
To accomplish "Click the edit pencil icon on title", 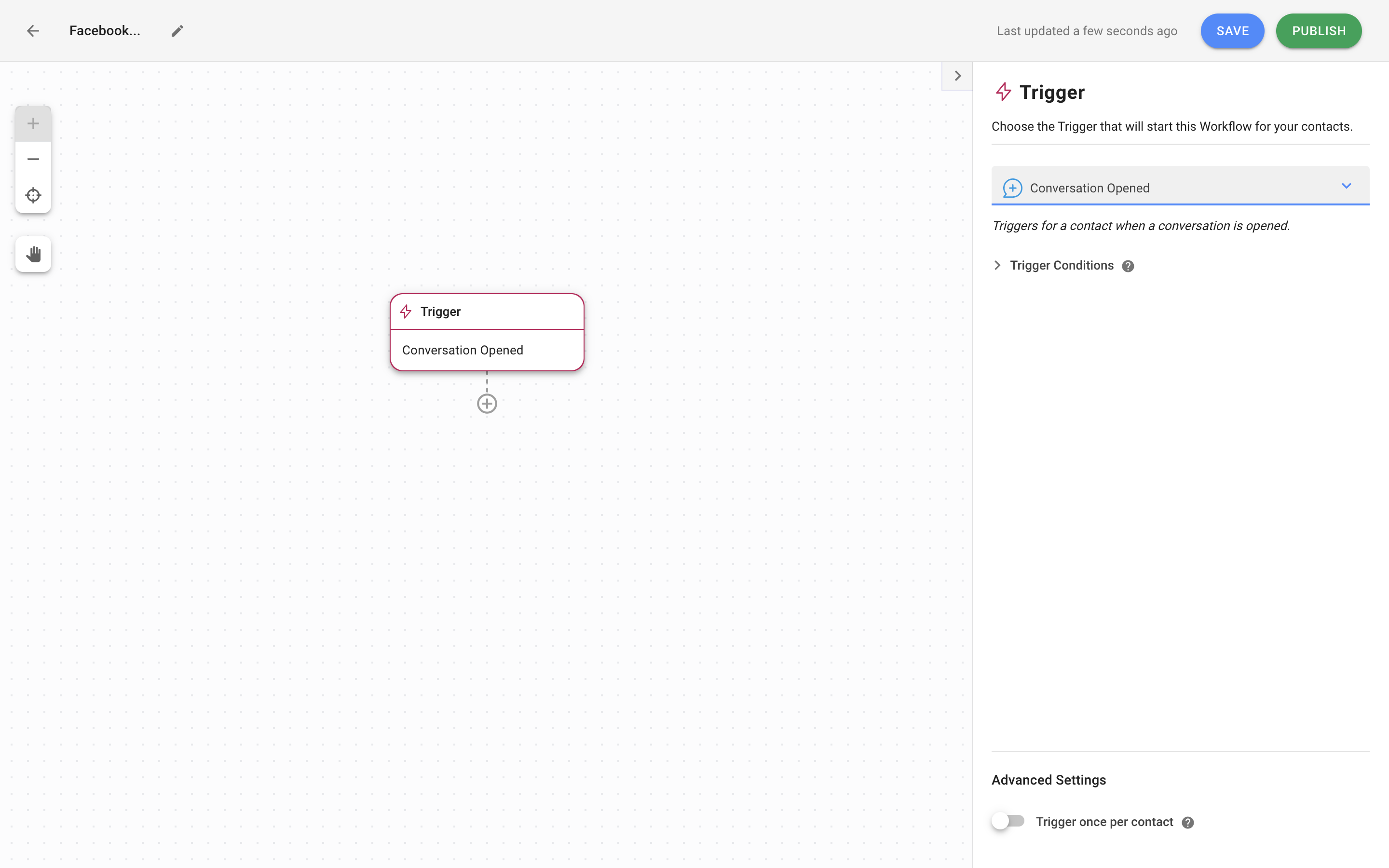I will (177, 30).
